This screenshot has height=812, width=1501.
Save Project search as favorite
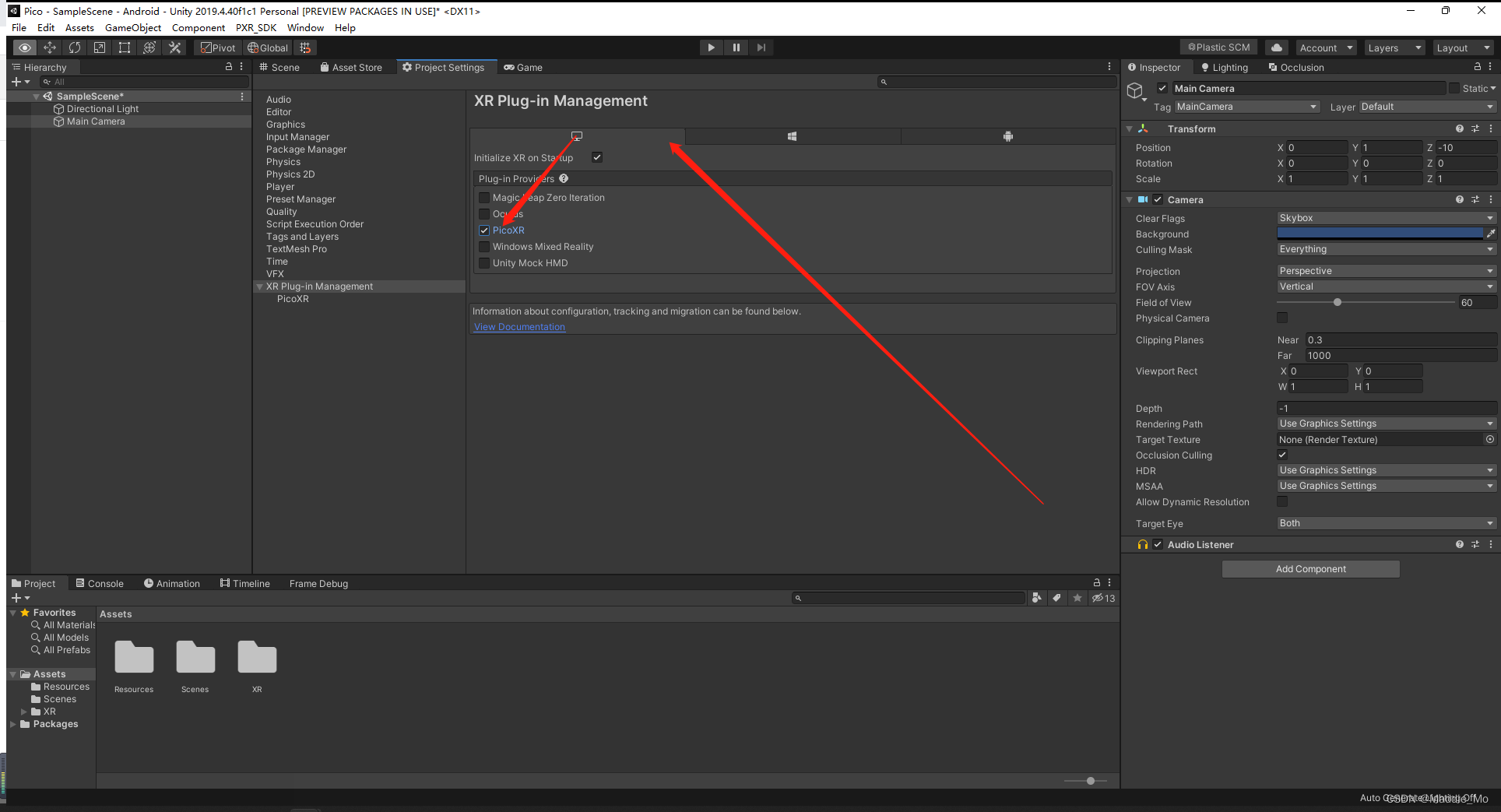click(x=1077, y=598)
